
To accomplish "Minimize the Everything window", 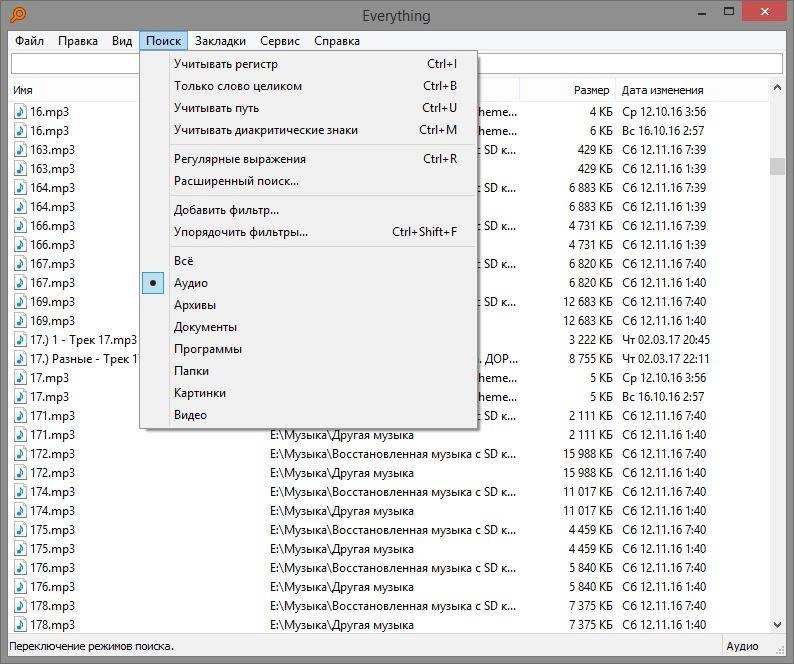I will tap(702, 12).
